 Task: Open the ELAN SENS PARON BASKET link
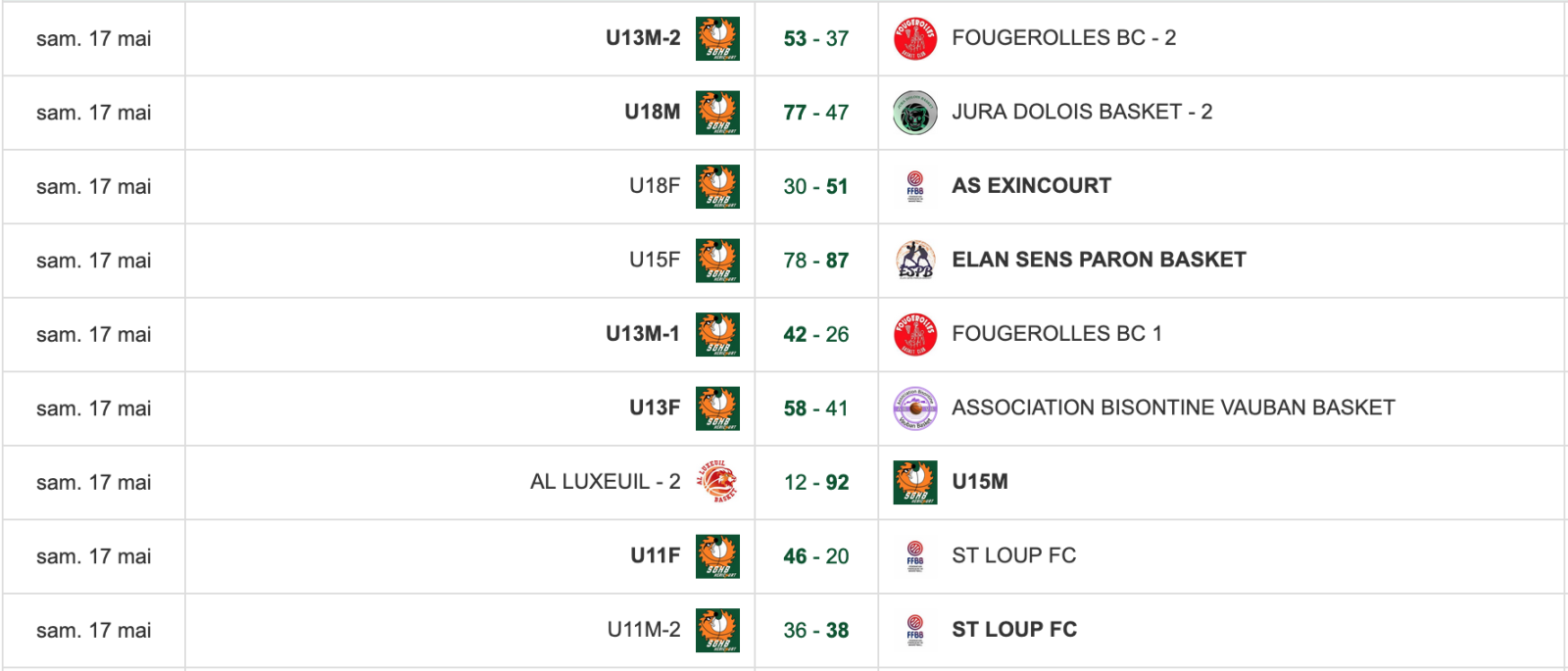[1099, 260]
